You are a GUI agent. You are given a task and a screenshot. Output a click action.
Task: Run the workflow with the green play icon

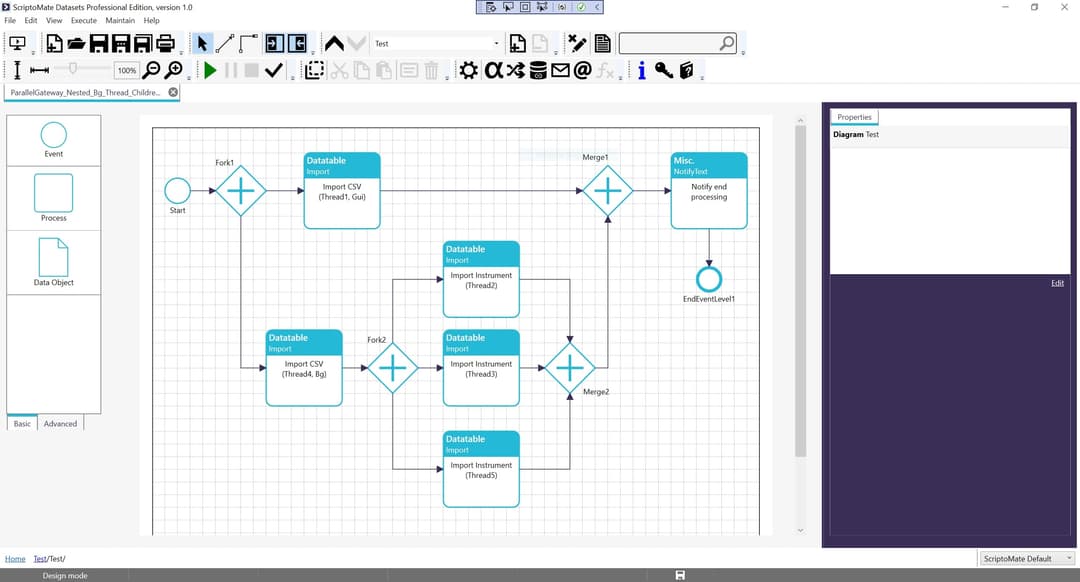(210, 70)
